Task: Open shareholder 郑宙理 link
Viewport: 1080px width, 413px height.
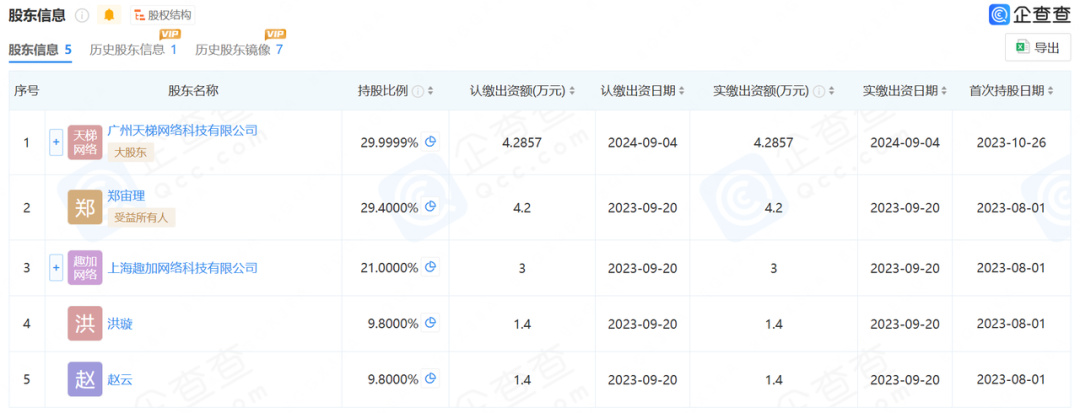Action: 126,196
